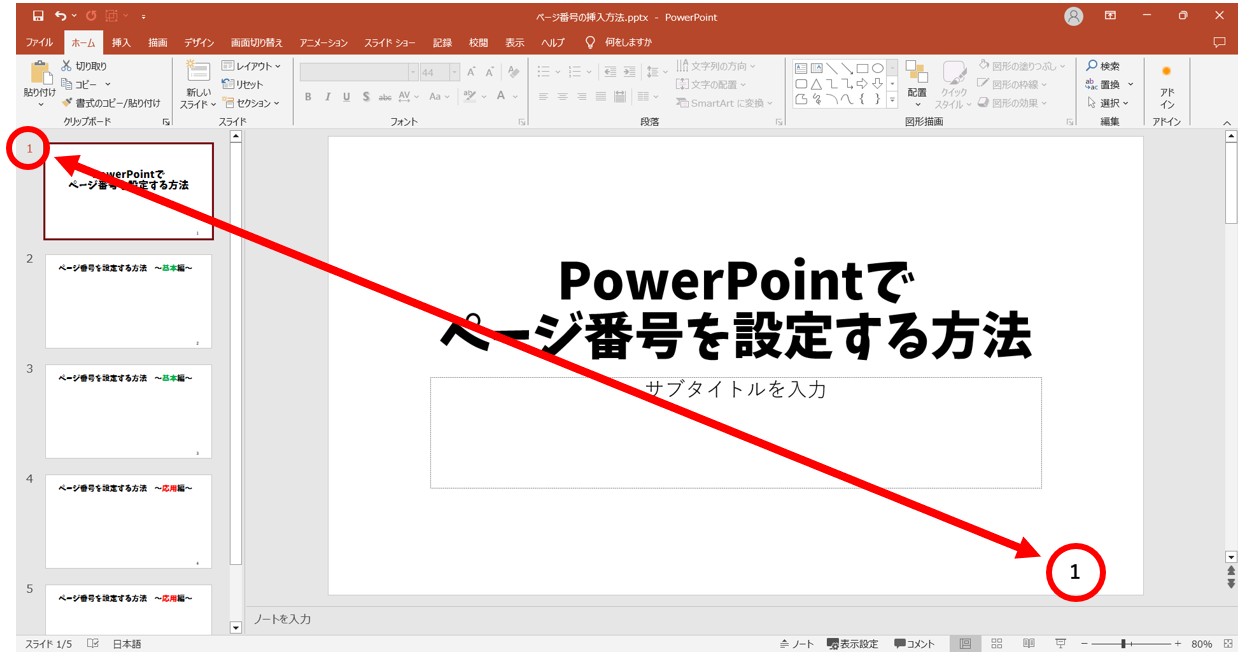Click Comments (コメント) in the status bar
1256x658 pixels.
pos(915,644)
